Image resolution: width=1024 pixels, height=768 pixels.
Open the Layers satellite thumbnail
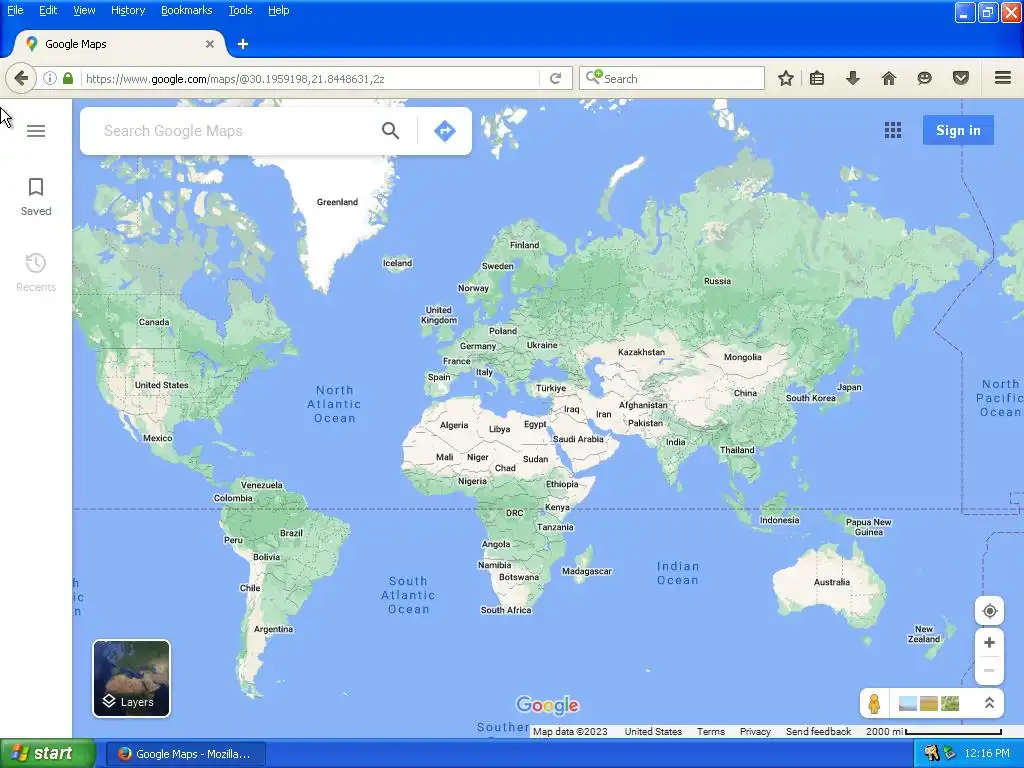[x=131, y=679]
